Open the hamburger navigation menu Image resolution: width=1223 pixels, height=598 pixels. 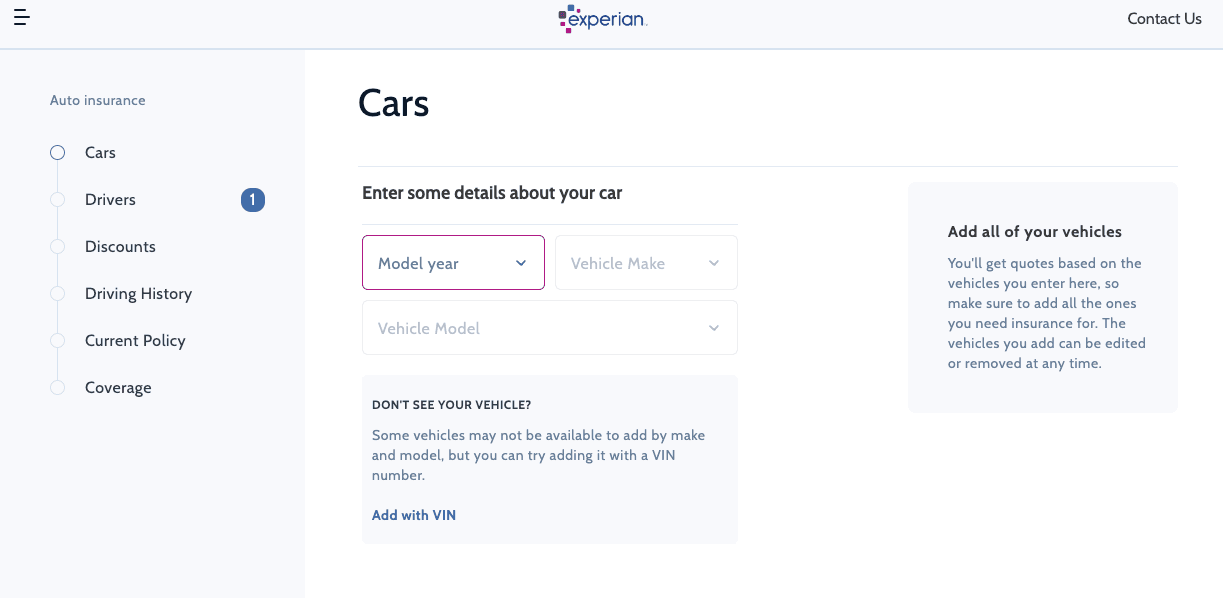[22, 17]
